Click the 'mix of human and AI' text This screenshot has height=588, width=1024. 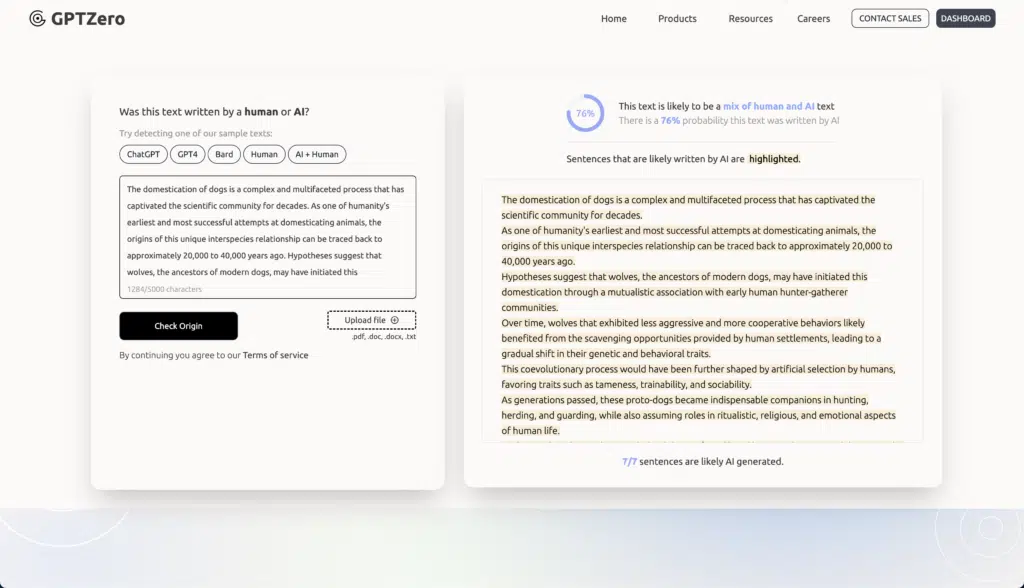pyautogui.click(x=769, y=106)
